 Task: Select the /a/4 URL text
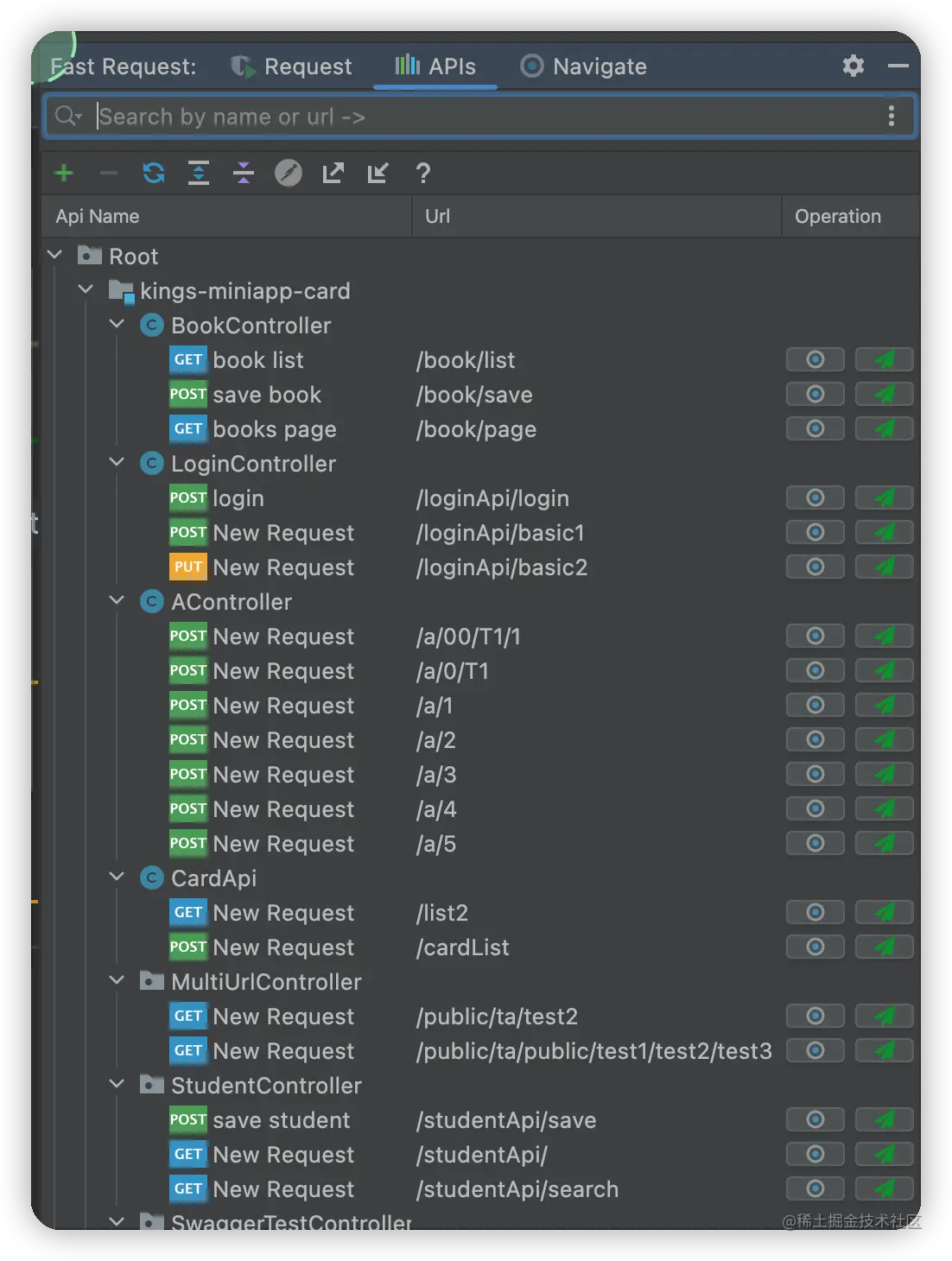click(436, 809)
